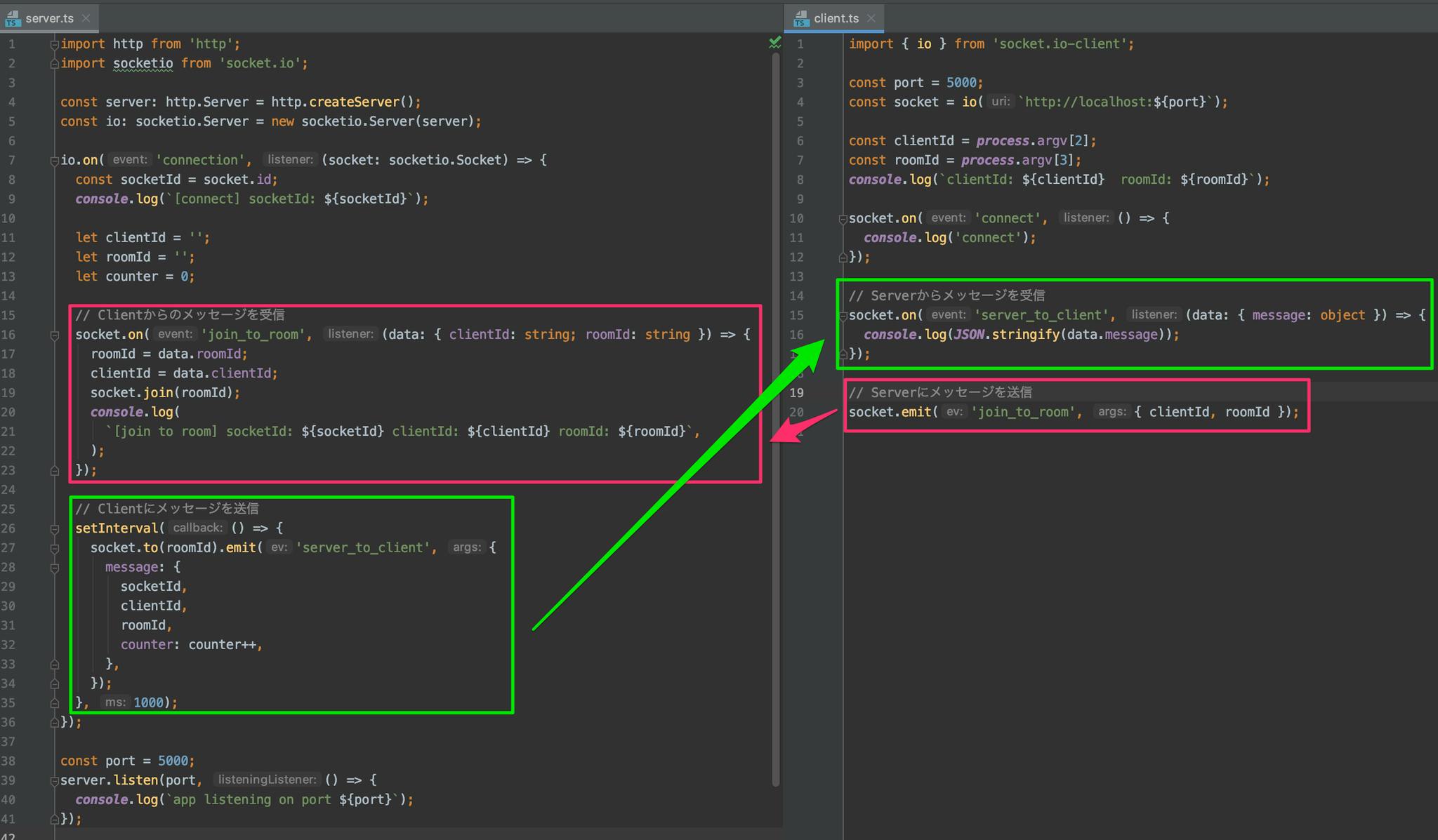Click line number 19 in client.ts gutter
This screenshot has width=1438, height=840.
pos(796,393)
